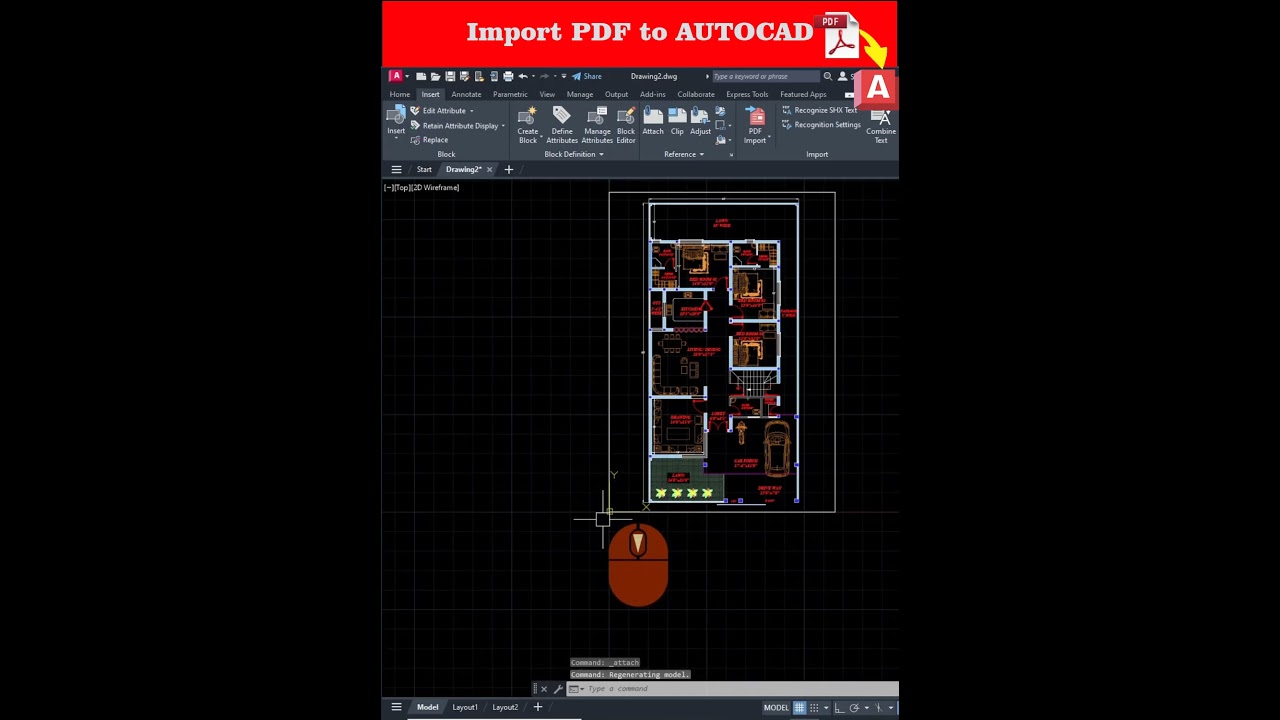Click the command line customize wrench icon

pyautogui.click(x=558, y=689)
